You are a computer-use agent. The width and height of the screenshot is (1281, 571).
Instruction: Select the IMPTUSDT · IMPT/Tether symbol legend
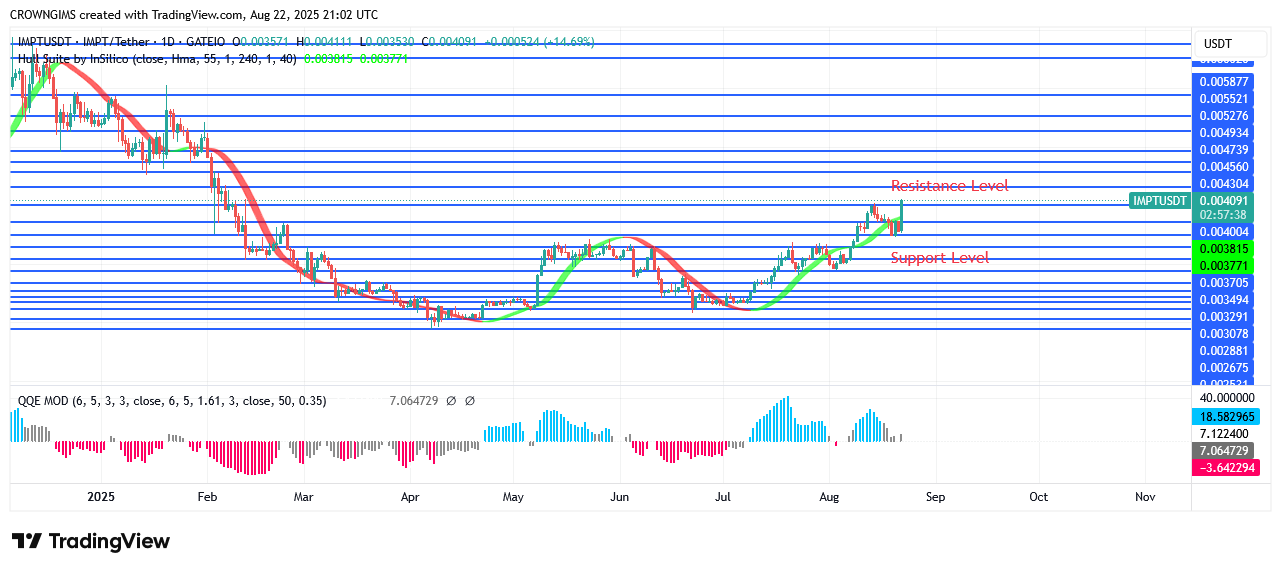click(120, 42)
